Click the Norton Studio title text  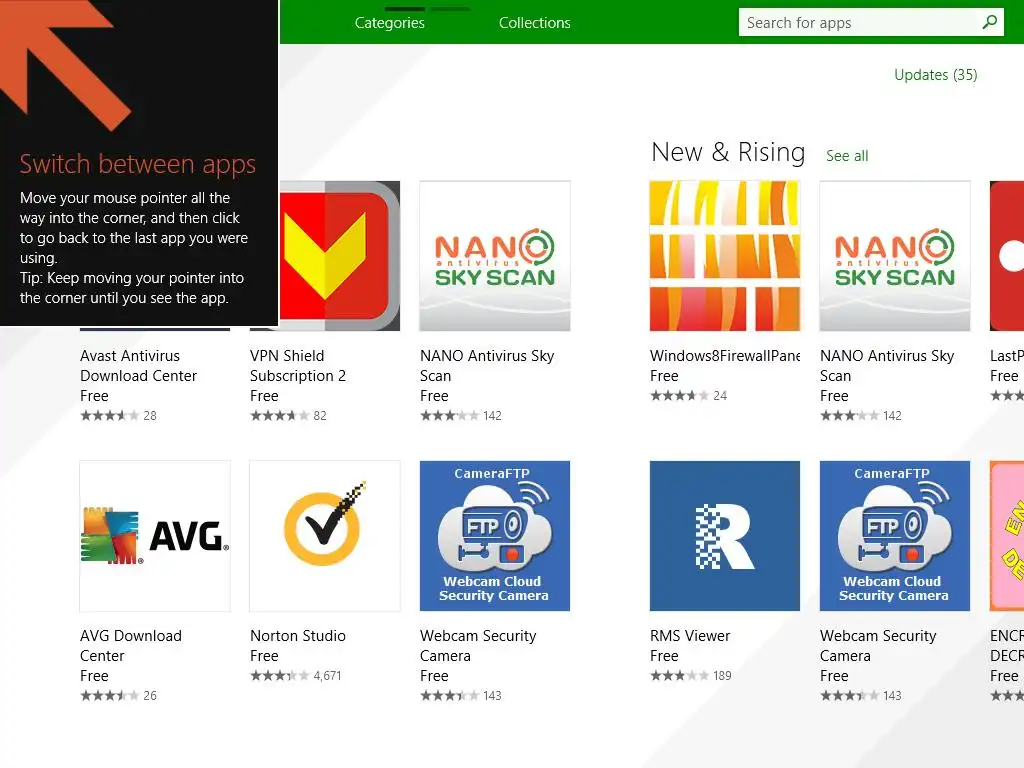(298, 636)
